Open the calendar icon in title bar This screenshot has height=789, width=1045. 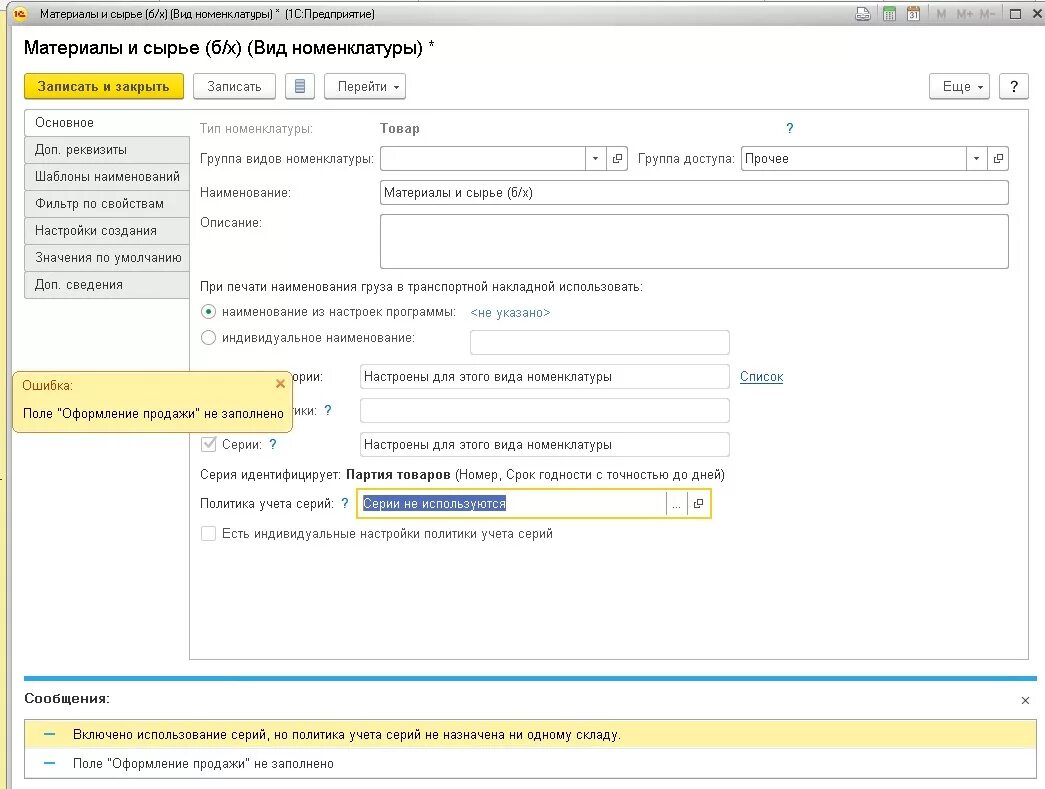[x=913, y=14]
